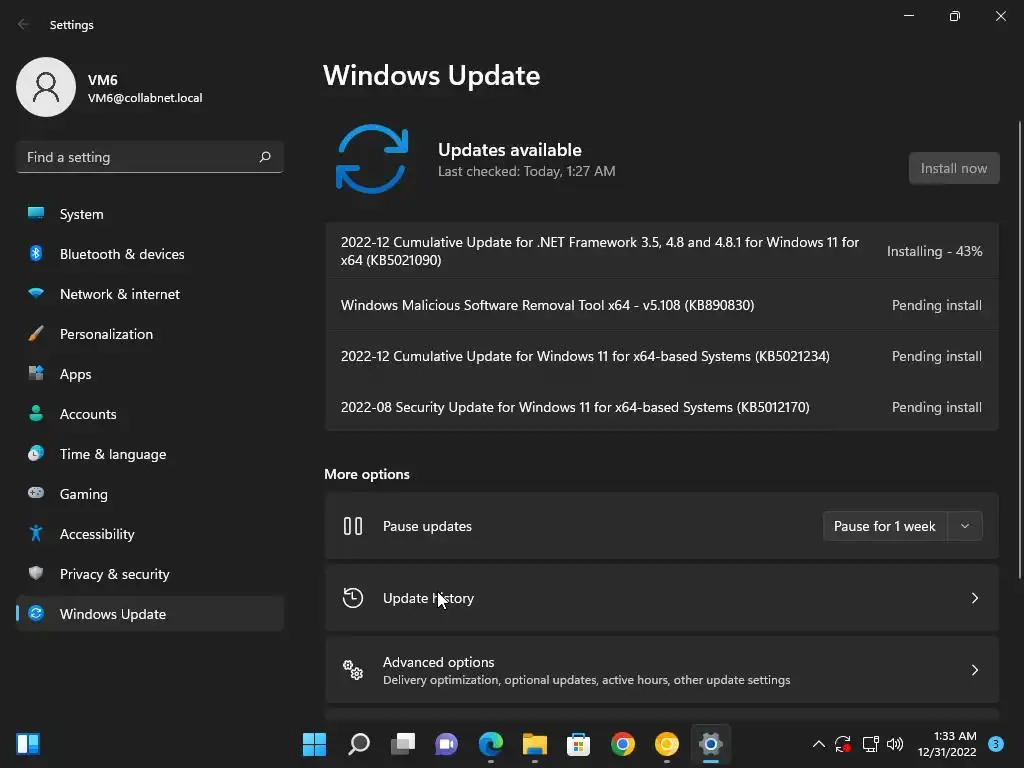The image size is (1024, 768).
Task: Select Time & language in sidebar
Action: (x=150, y=453)
